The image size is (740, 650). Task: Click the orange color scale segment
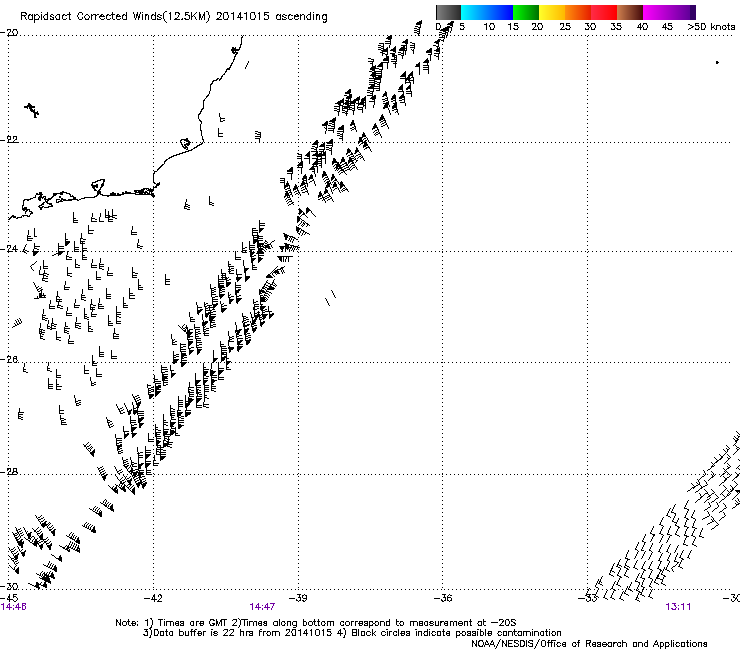click(x=578, y=12)
